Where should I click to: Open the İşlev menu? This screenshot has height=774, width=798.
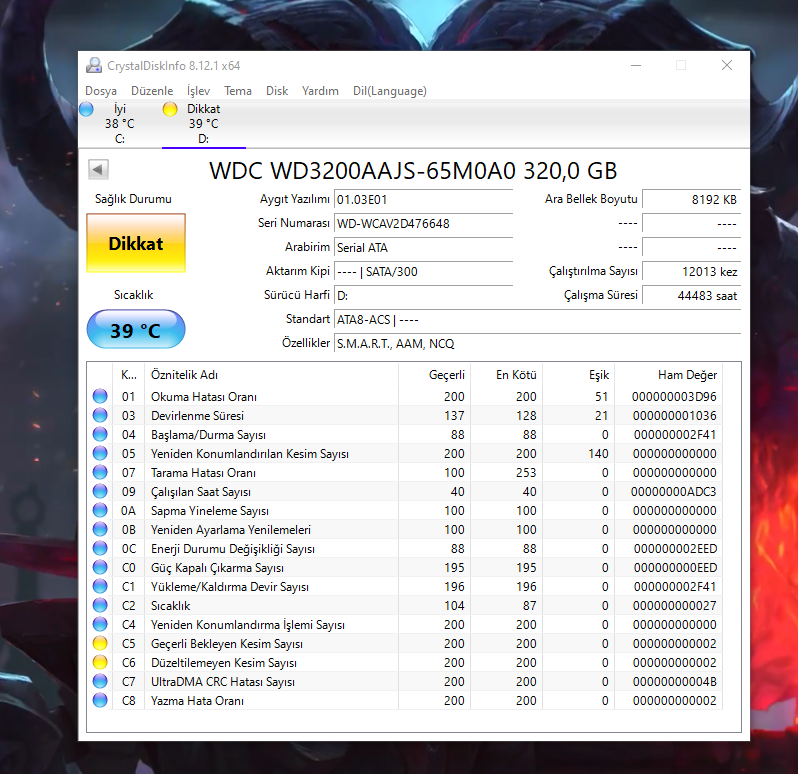pos(198,91)
